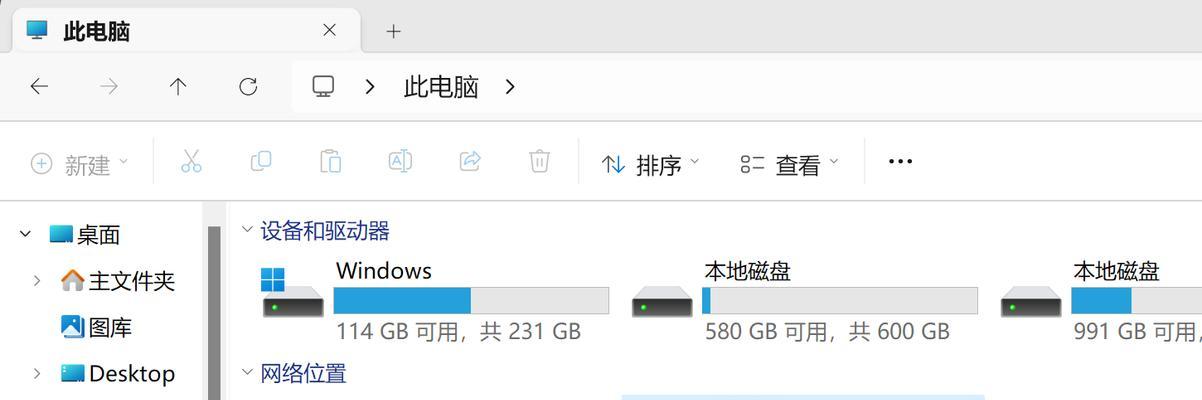Add a new tab with plus button
This screenshot has width=1202, height=400.
[393, 31]
